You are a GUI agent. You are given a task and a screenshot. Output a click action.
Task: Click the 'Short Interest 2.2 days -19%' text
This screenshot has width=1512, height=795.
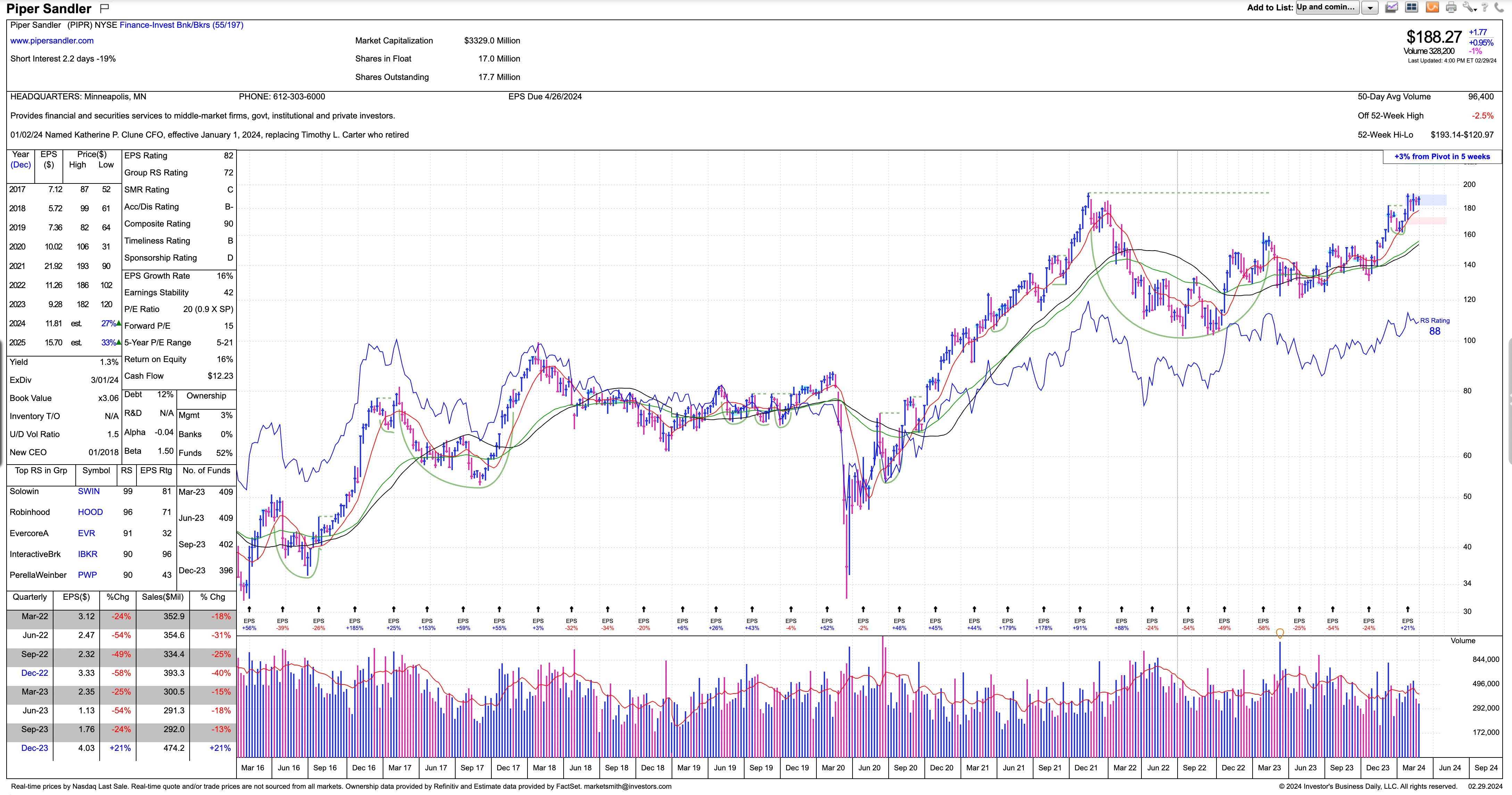63,59
